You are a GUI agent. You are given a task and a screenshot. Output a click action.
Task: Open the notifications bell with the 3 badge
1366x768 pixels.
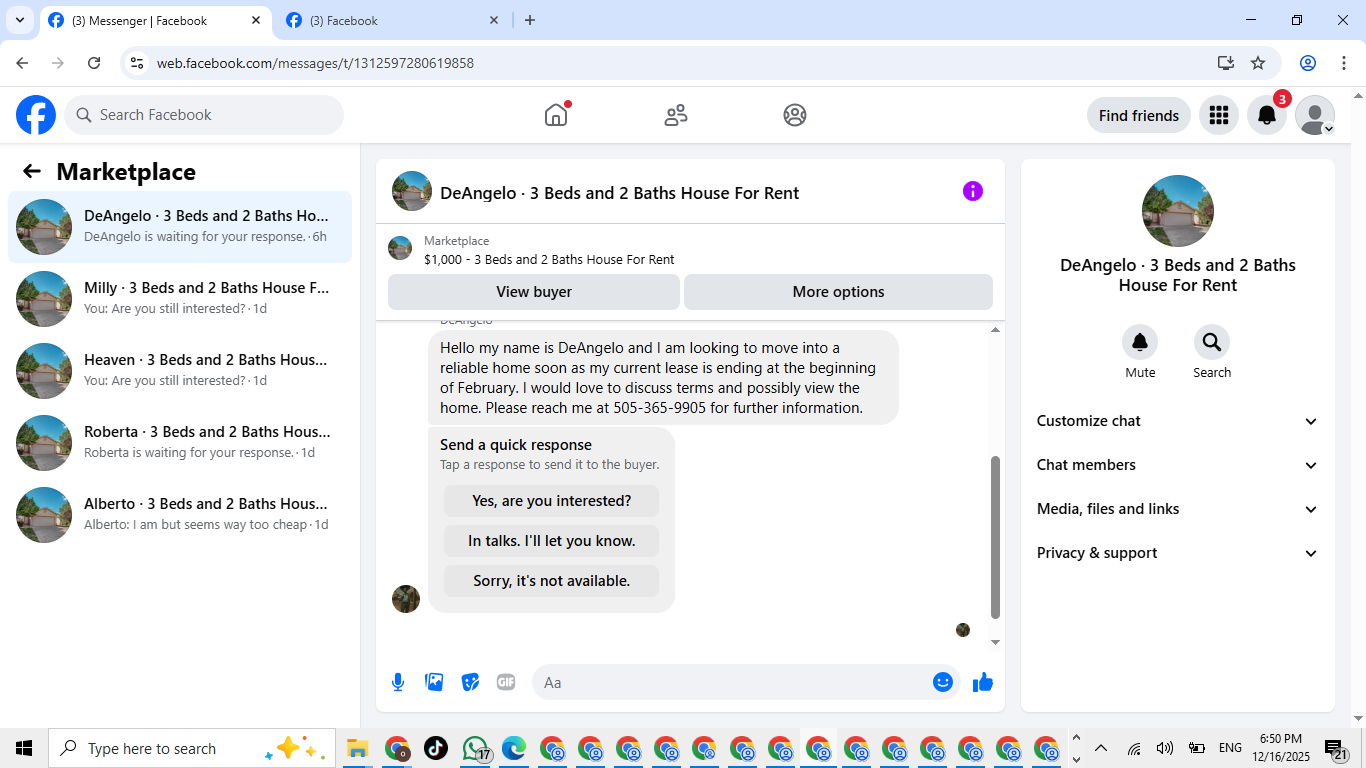coord(1267,115)
